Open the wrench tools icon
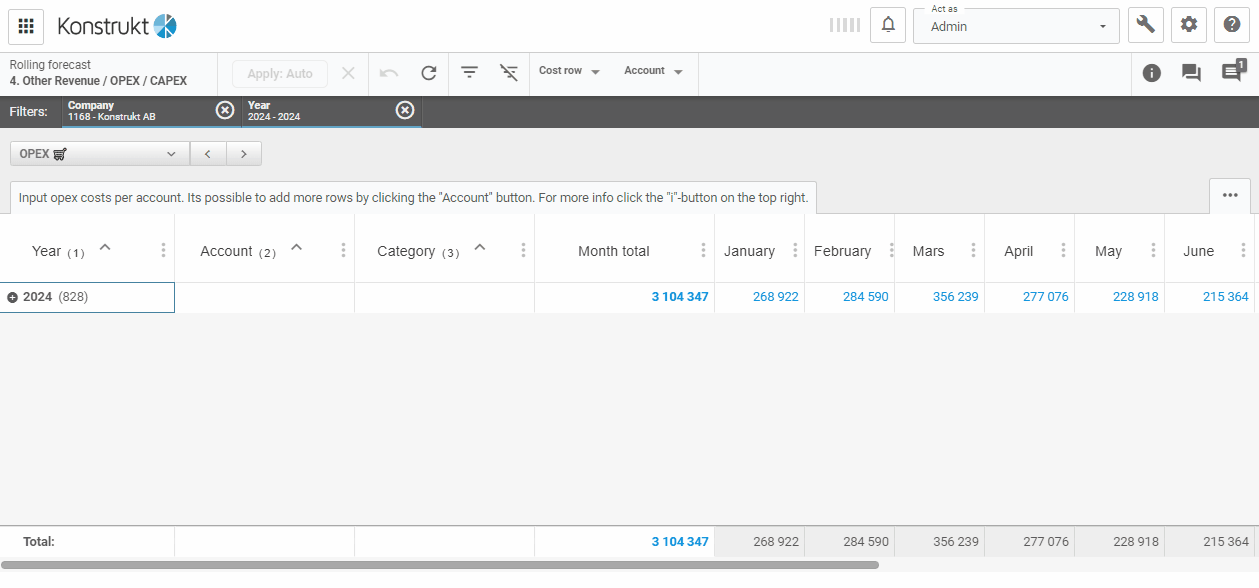 point(1145,25)
